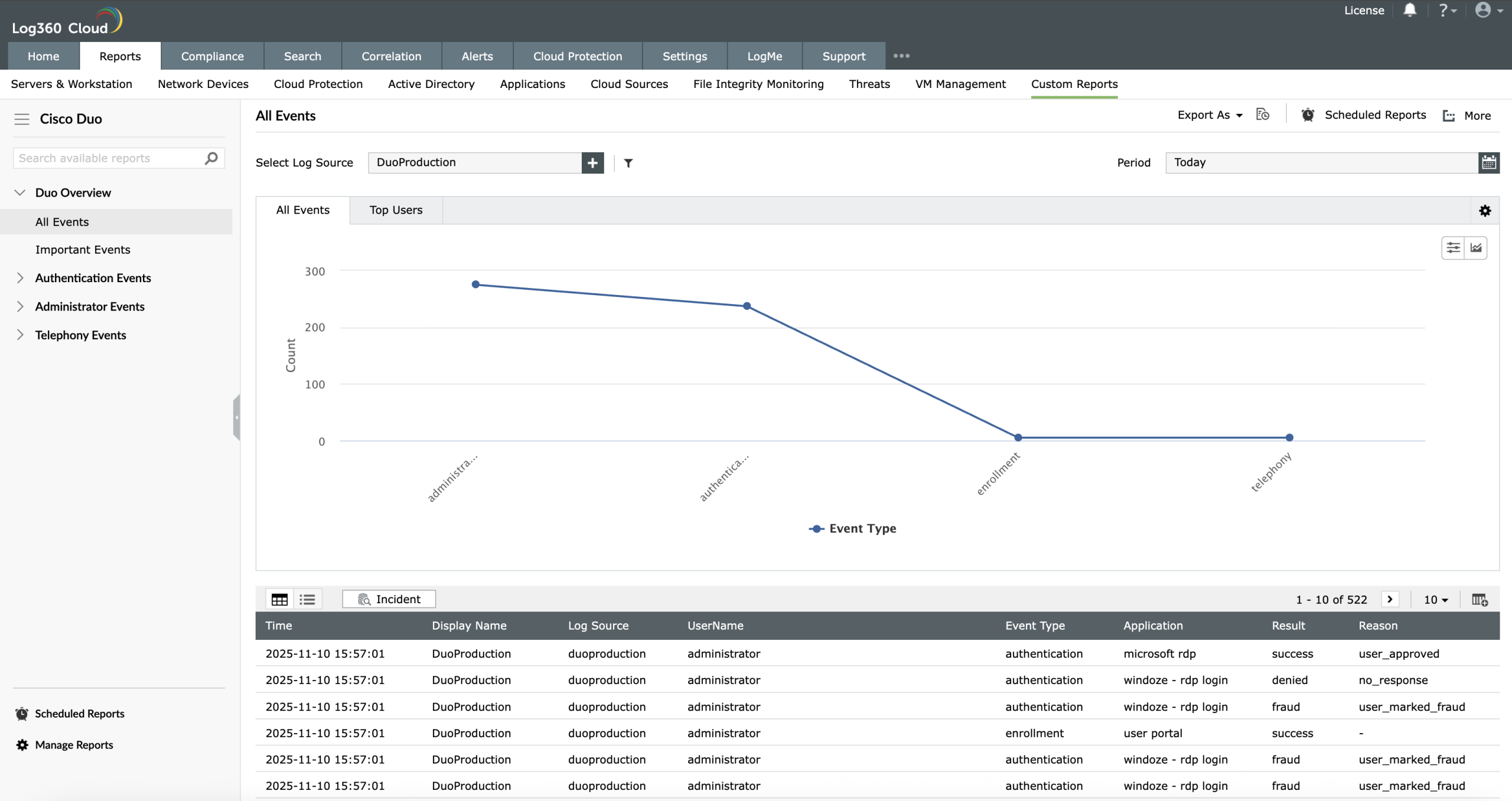This screenshot has width=1512, height=801.
Task: Open the chart settings gear icon
Action: [1485, 211]
